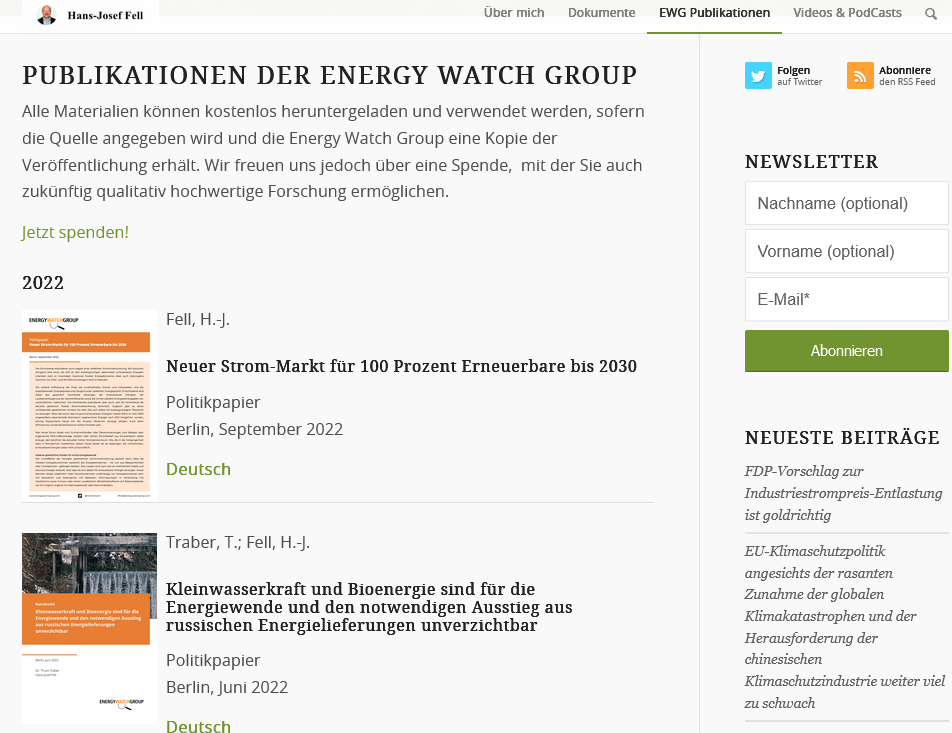Click Deutsch link under Strom-Markt paper
952x733 pixels.
(198, 469)
